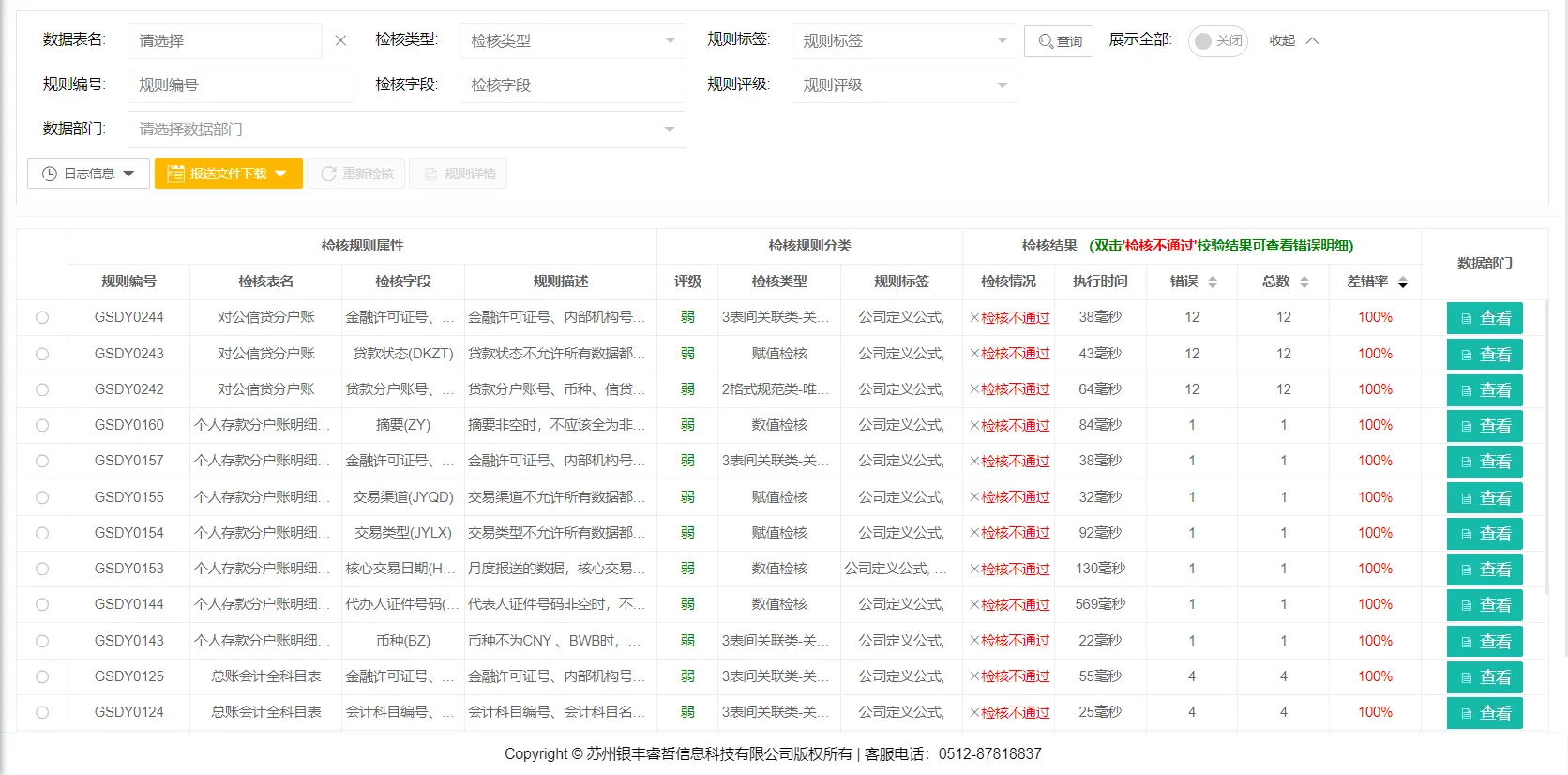Click the 查询 search magnifier button
This screenshot has width=1568, height=775.
tap(1059, 41)
